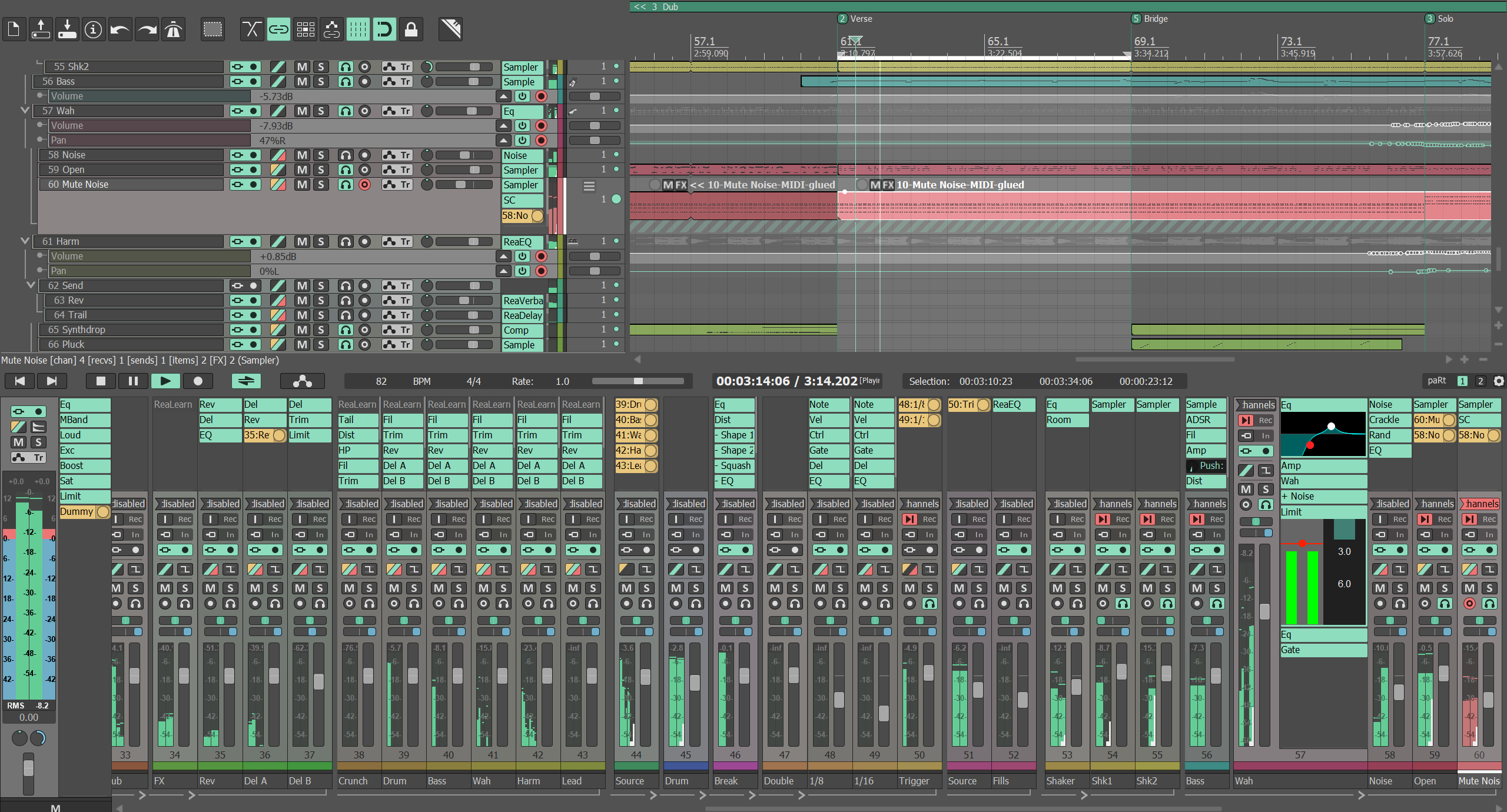Hide 57 Wah Volume envelope lane arrow
This screenshot has width=1507, height=812.
click(503, 125)
